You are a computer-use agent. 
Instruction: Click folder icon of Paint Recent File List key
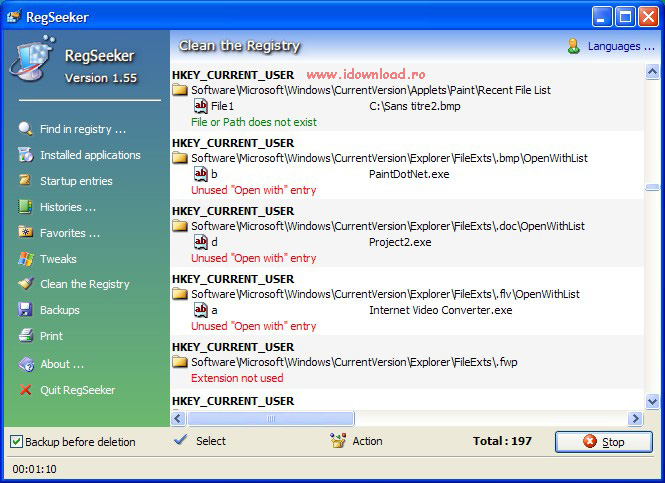pos(180,90)
